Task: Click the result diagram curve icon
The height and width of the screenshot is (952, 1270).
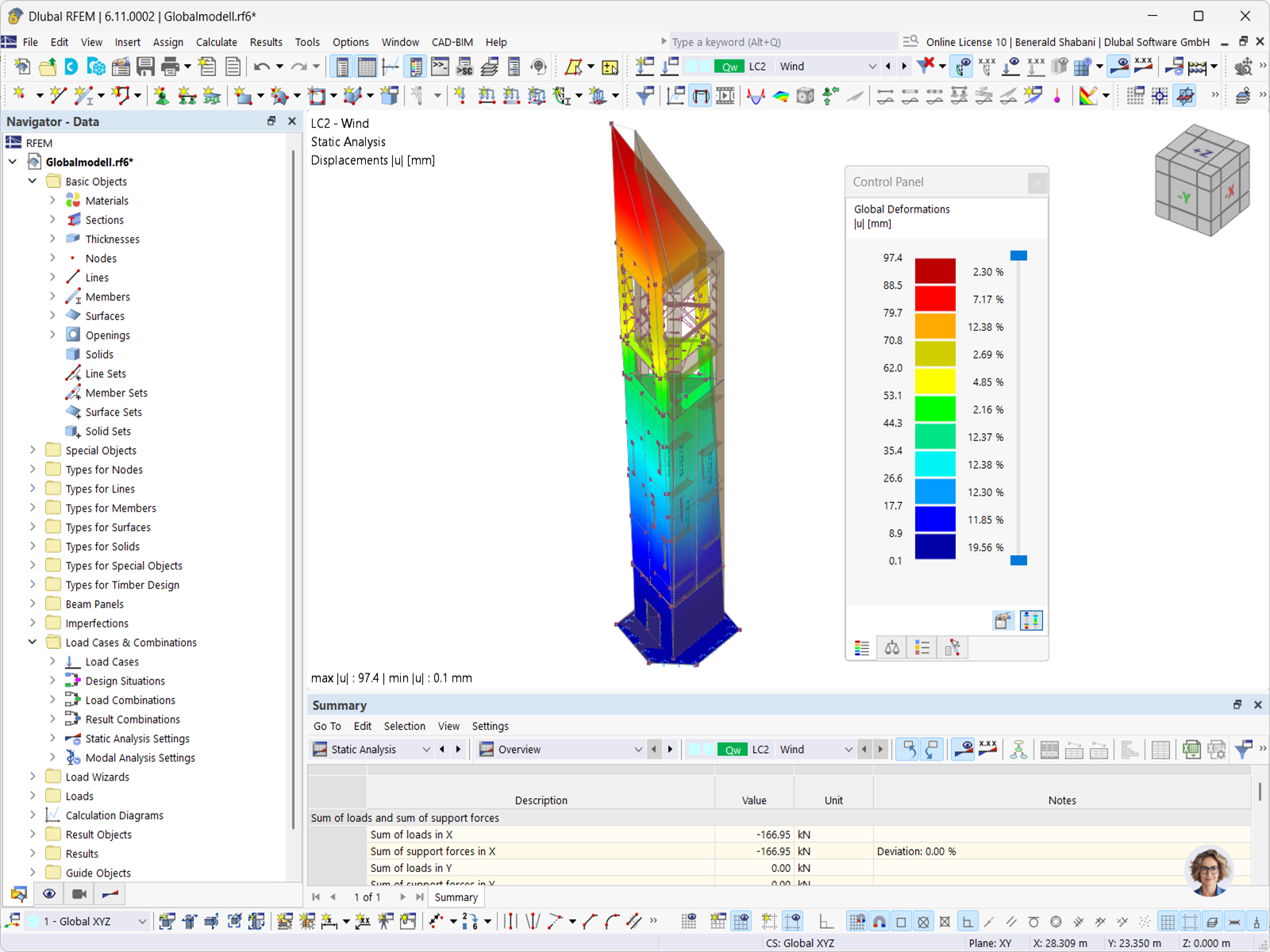Action: [756, 96]
